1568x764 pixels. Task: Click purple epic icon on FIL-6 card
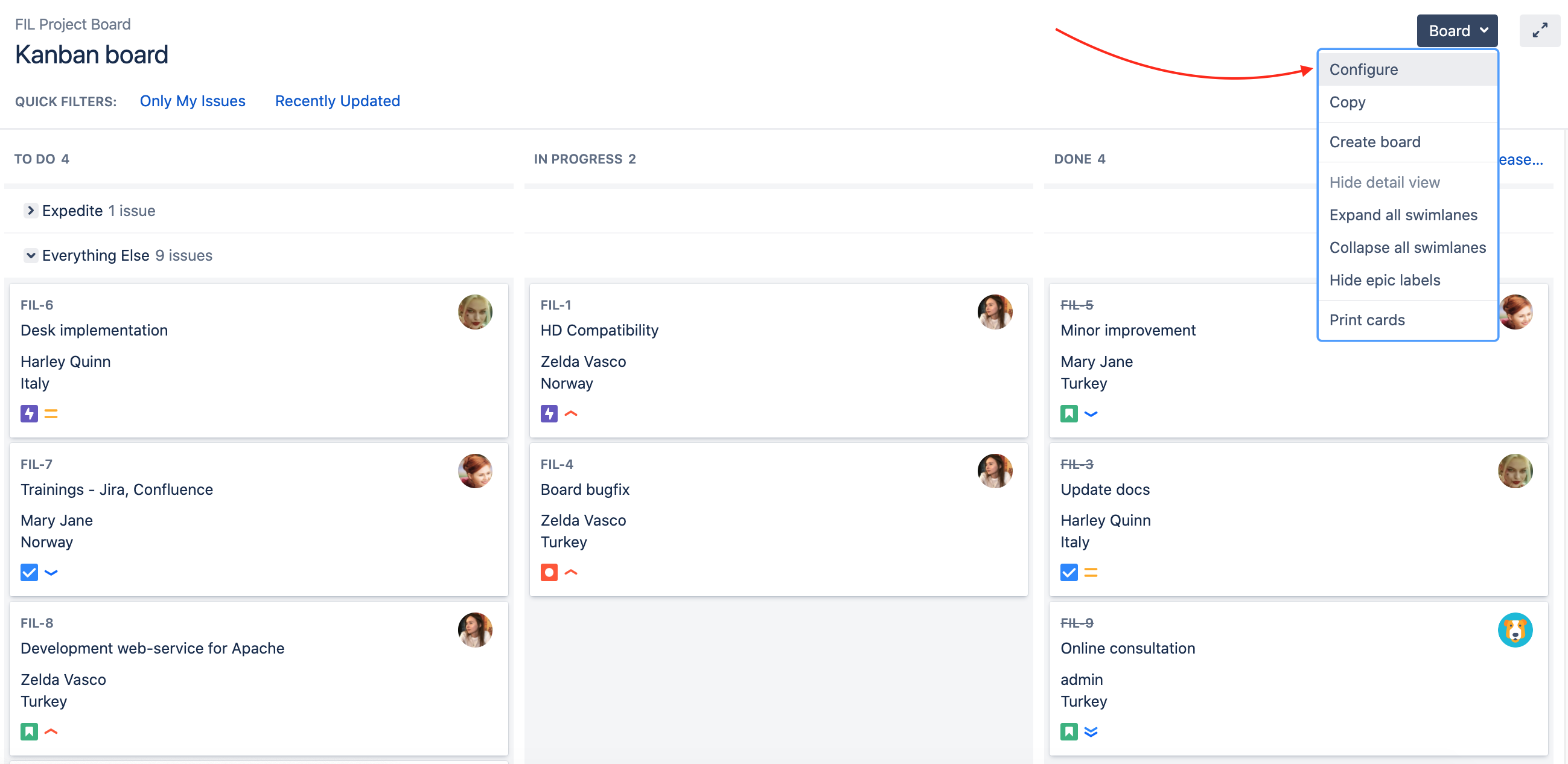point(29,414)
